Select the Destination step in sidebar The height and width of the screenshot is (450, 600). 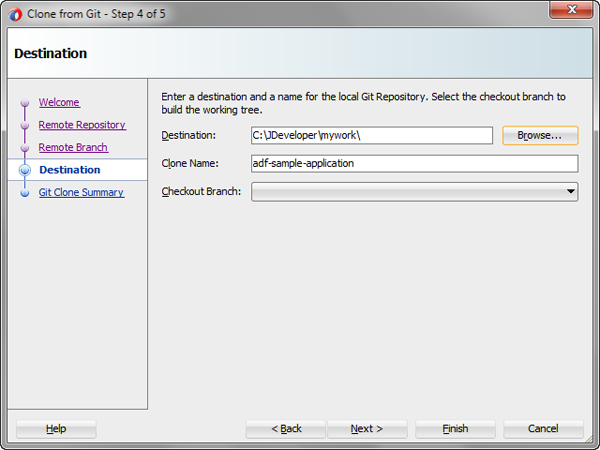point(70,170)
